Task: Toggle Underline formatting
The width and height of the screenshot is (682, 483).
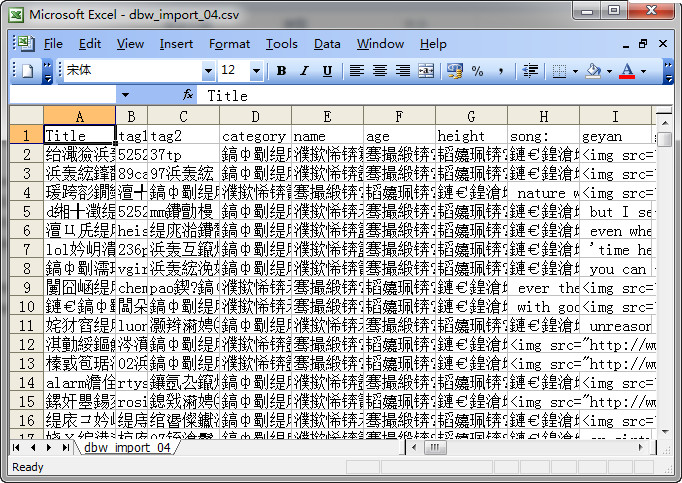Action: coord(327,70)
